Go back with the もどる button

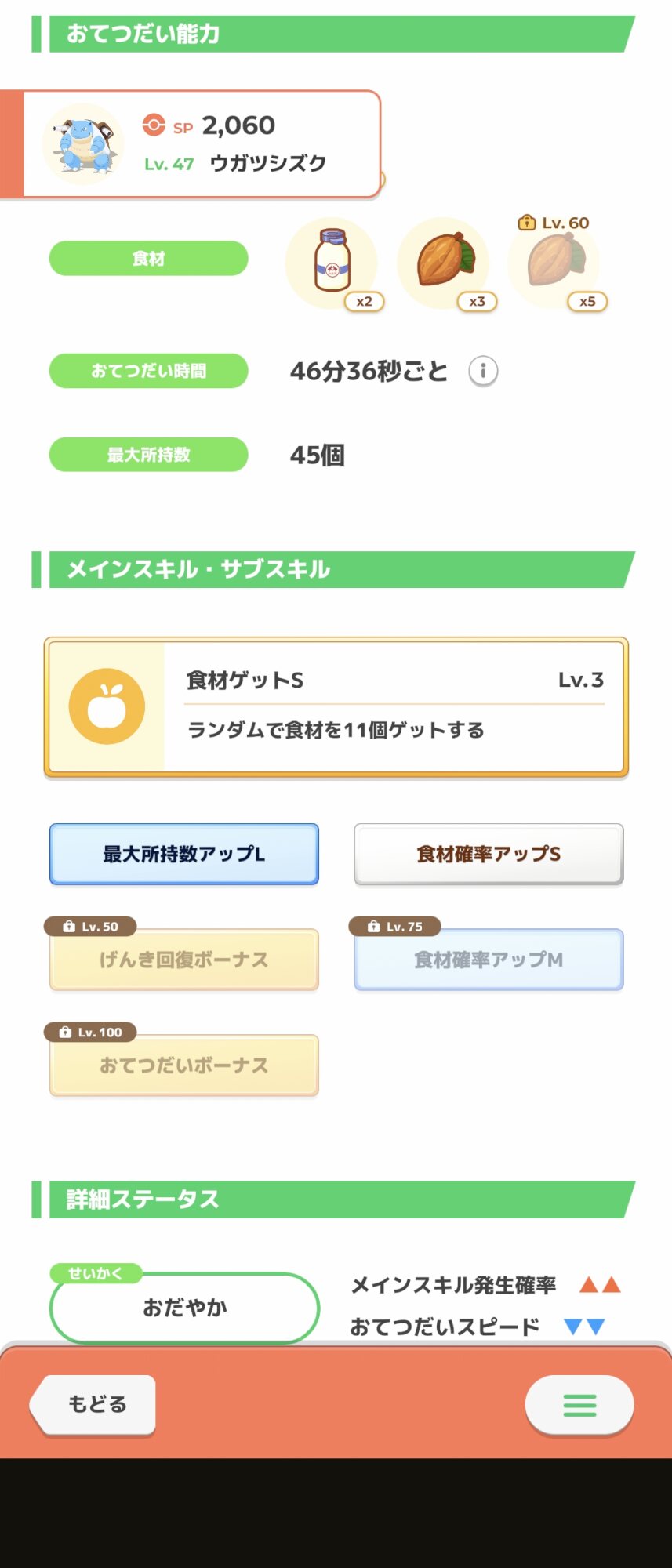[x=93, y=1405]
